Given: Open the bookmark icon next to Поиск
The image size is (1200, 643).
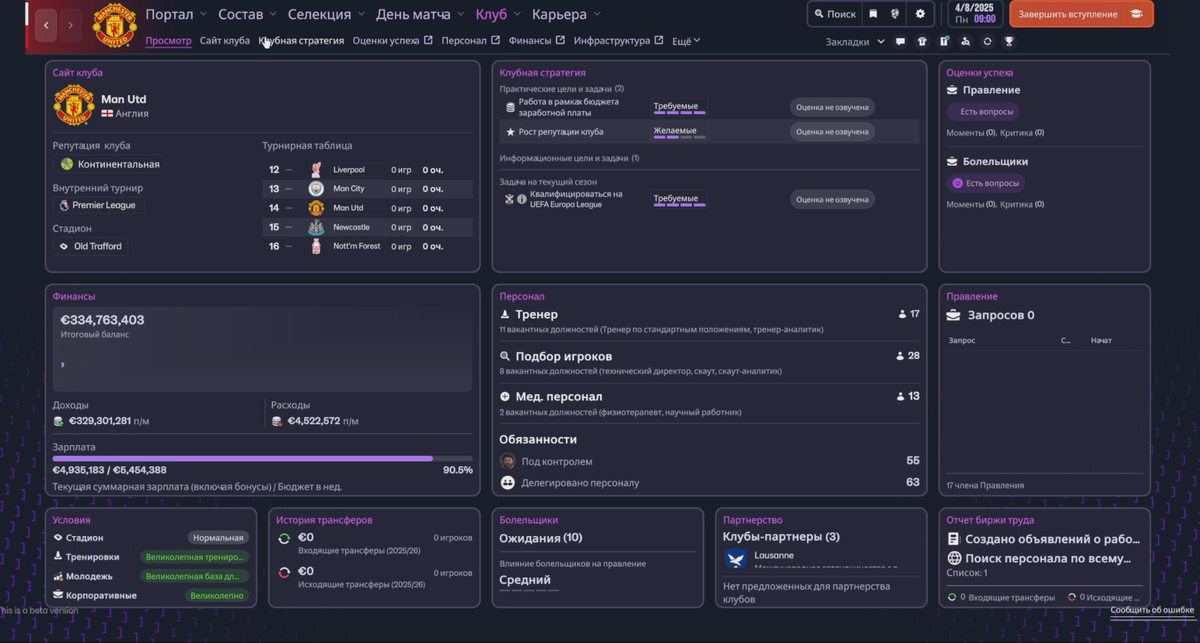Looking at the screenshot, I should (873, 14).
